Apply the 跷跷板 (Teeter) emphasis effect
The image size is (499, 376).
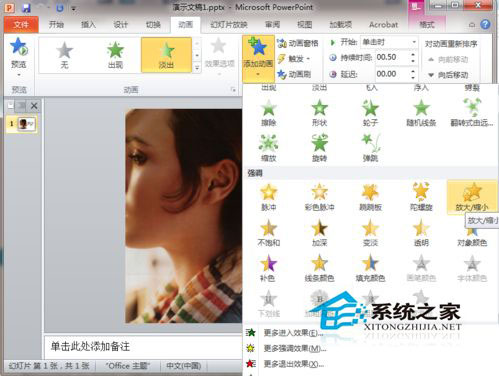tap(370, 197)
